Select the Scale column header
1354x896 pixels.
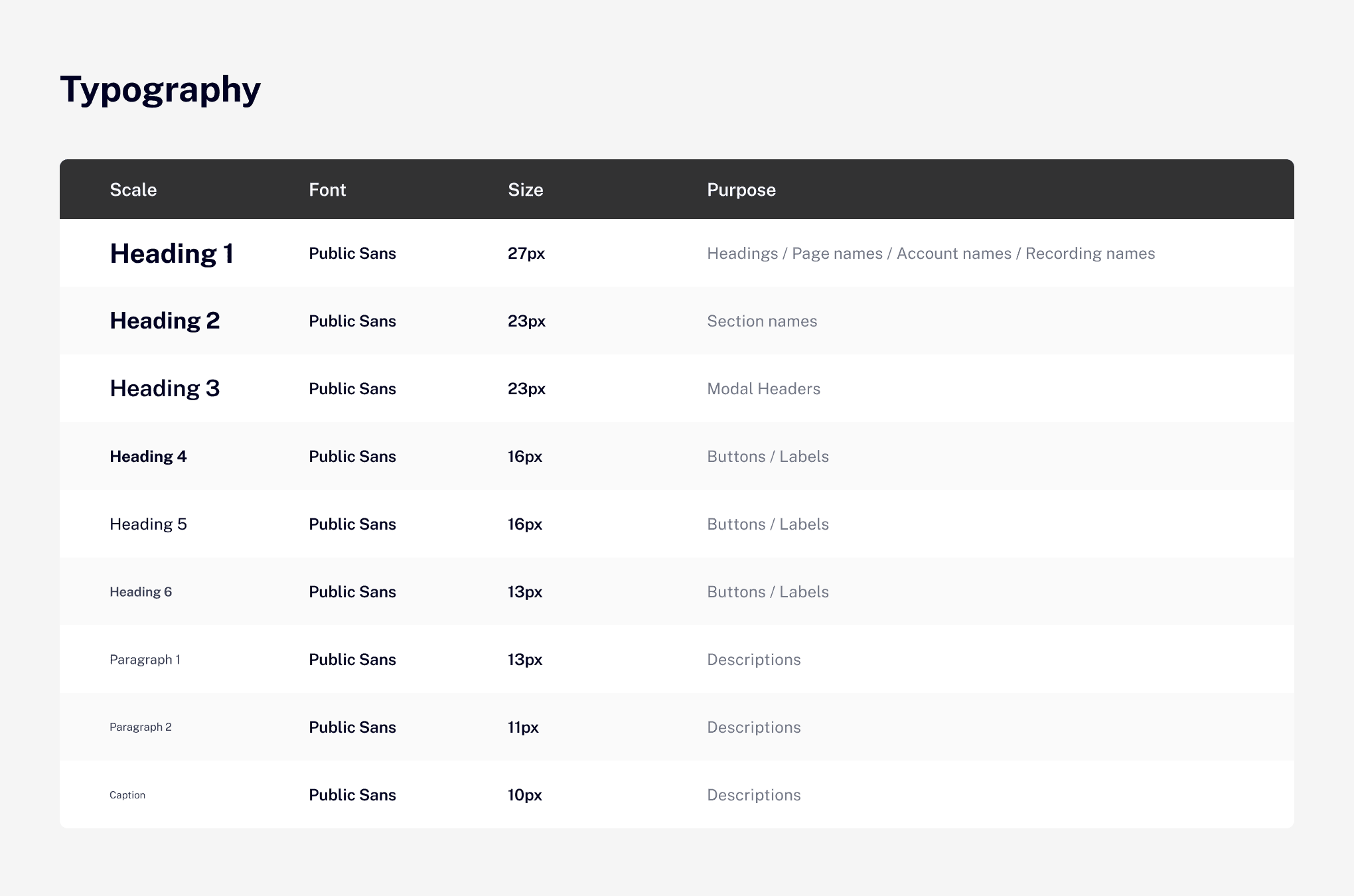tap(133, 190)
